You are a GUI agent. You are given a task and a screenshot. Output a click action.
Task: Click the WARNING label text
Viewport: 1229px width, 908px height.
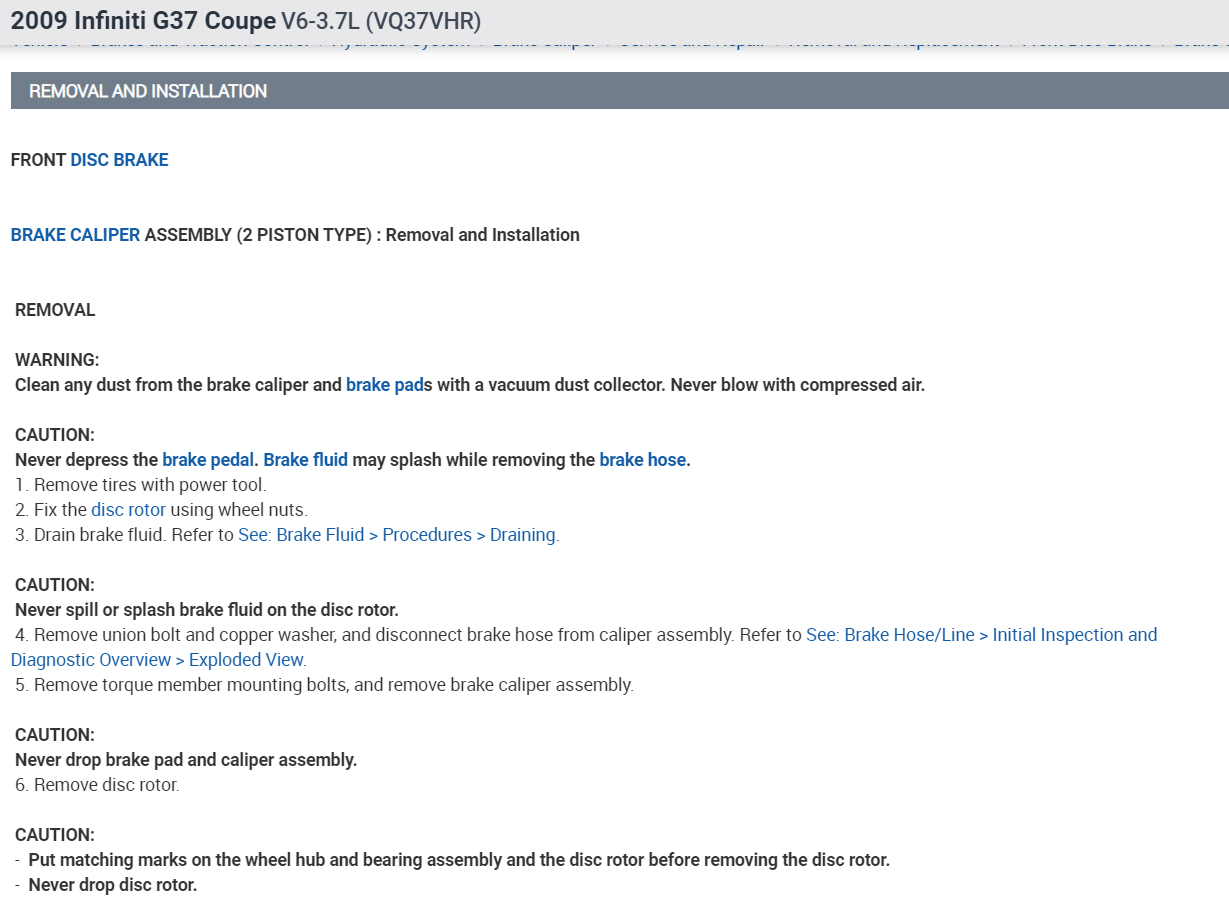[57, 360]
